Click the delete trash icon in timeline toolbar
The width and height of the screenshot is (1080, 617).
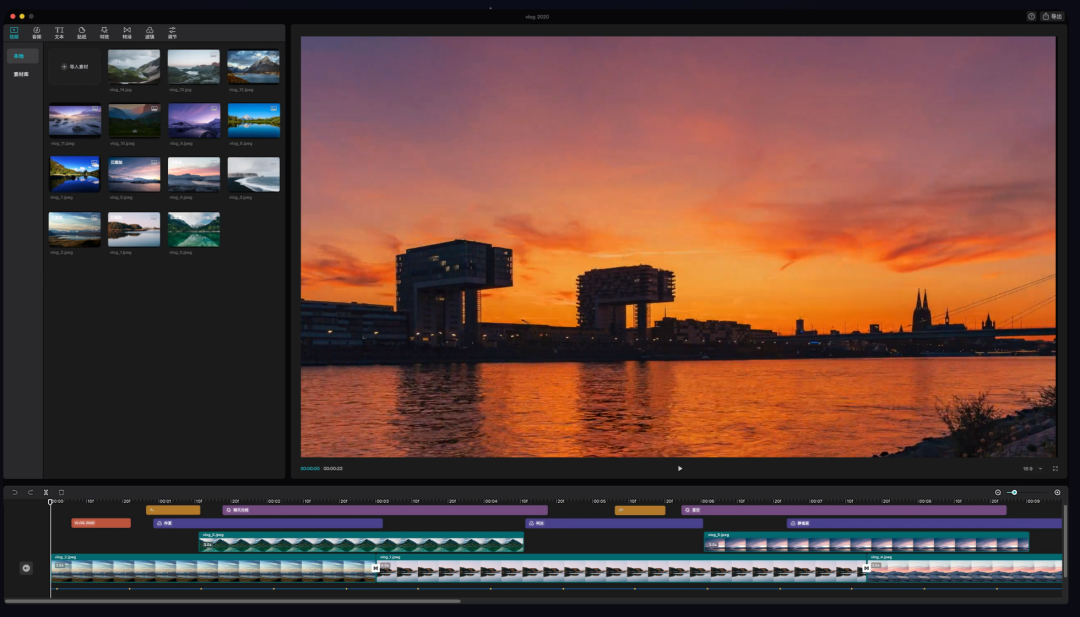tap(61, 492)
